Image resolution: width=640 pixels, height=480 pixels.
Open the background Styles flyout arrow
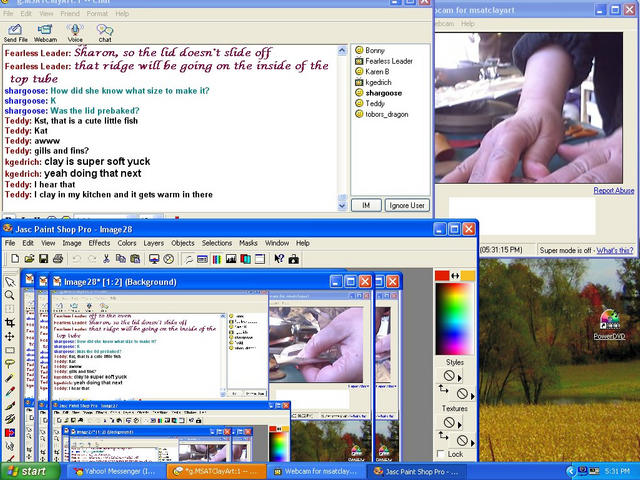click(x=473, y=396)
